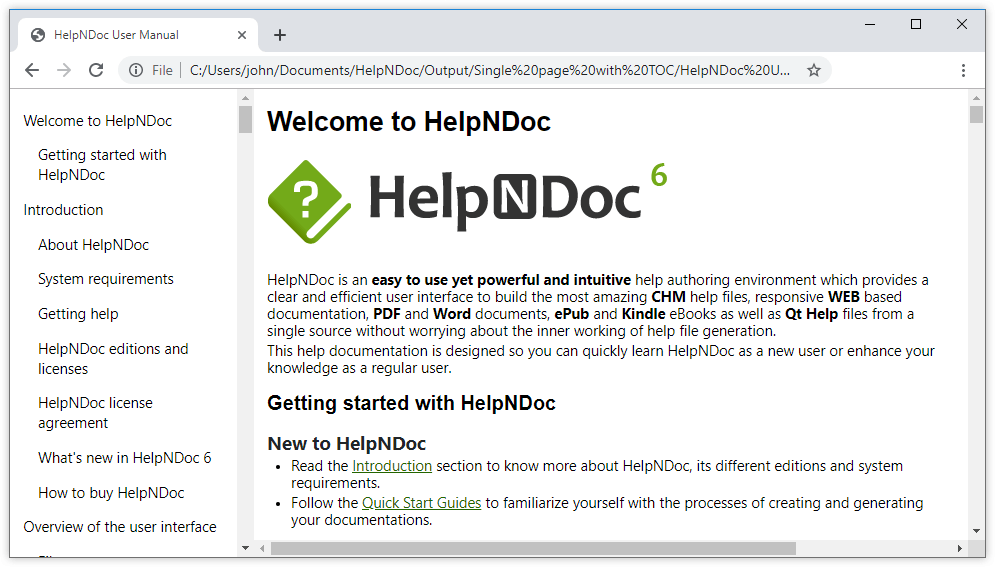Go to the Introduction sidebar topic

(63, 210)
